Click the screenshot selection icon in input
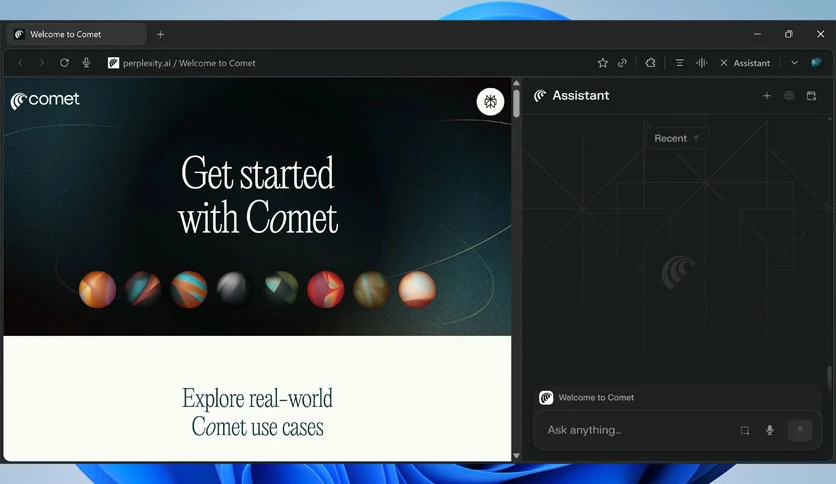Image resolution: width=836 pixels, height=484 pixels. click(x=745, y=431)
